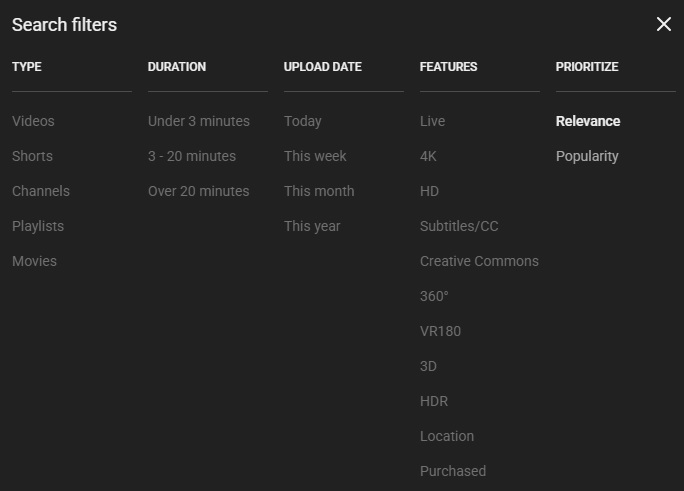Prioritize results by Relevance
684x491 pixels.
click(588, 121)
